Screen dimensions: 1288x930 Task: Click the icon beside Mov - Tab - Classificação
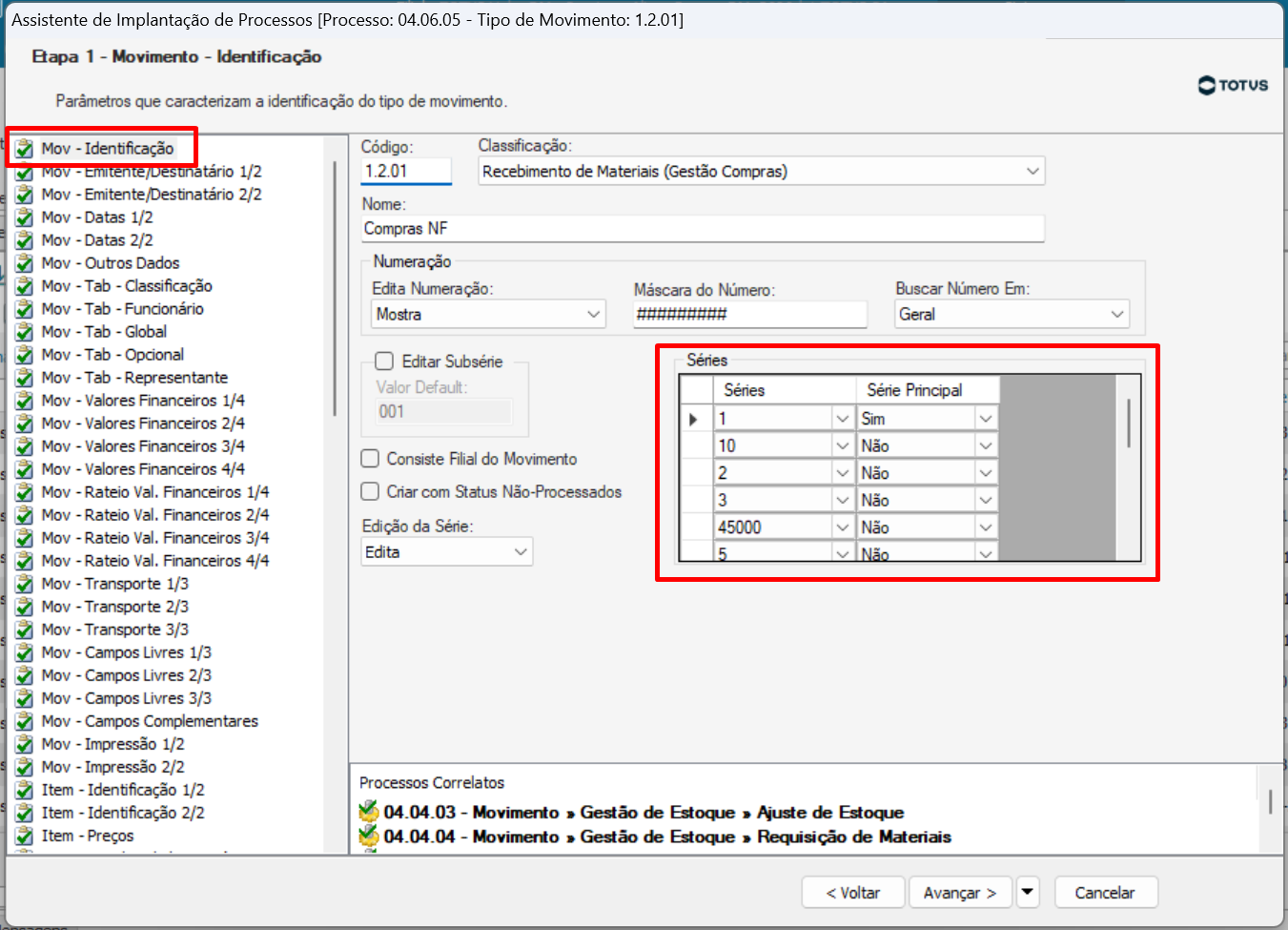pyautogui.click(x=25, y=286)
